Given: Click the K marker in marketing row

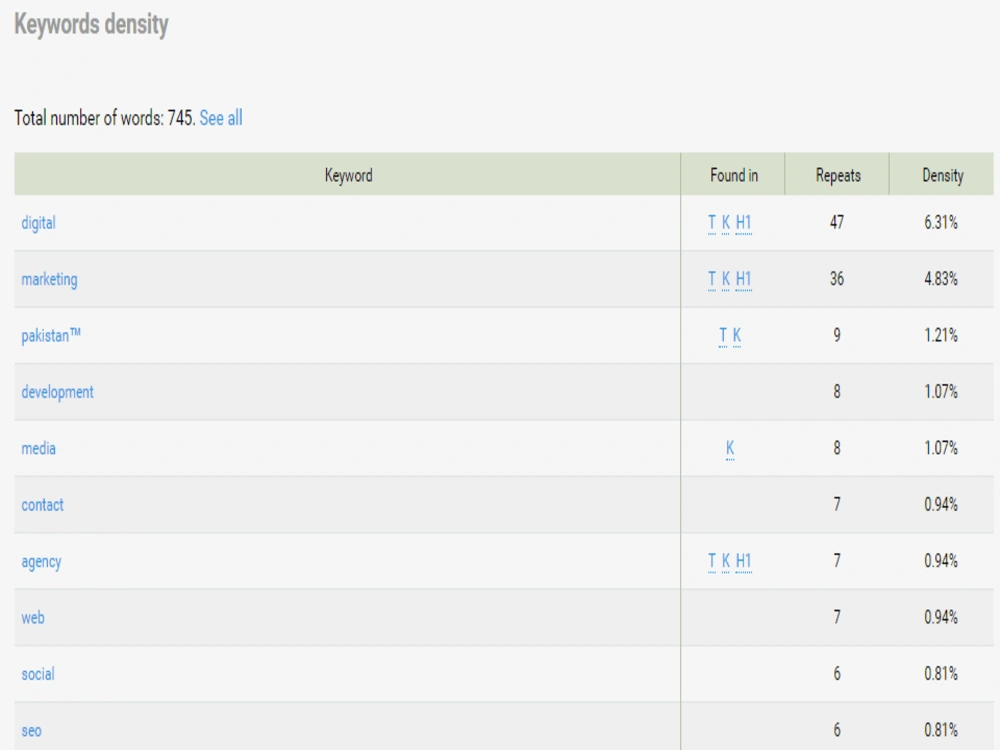Looking at the screenshot, I should pyautogui.click(x=726, y=279).
